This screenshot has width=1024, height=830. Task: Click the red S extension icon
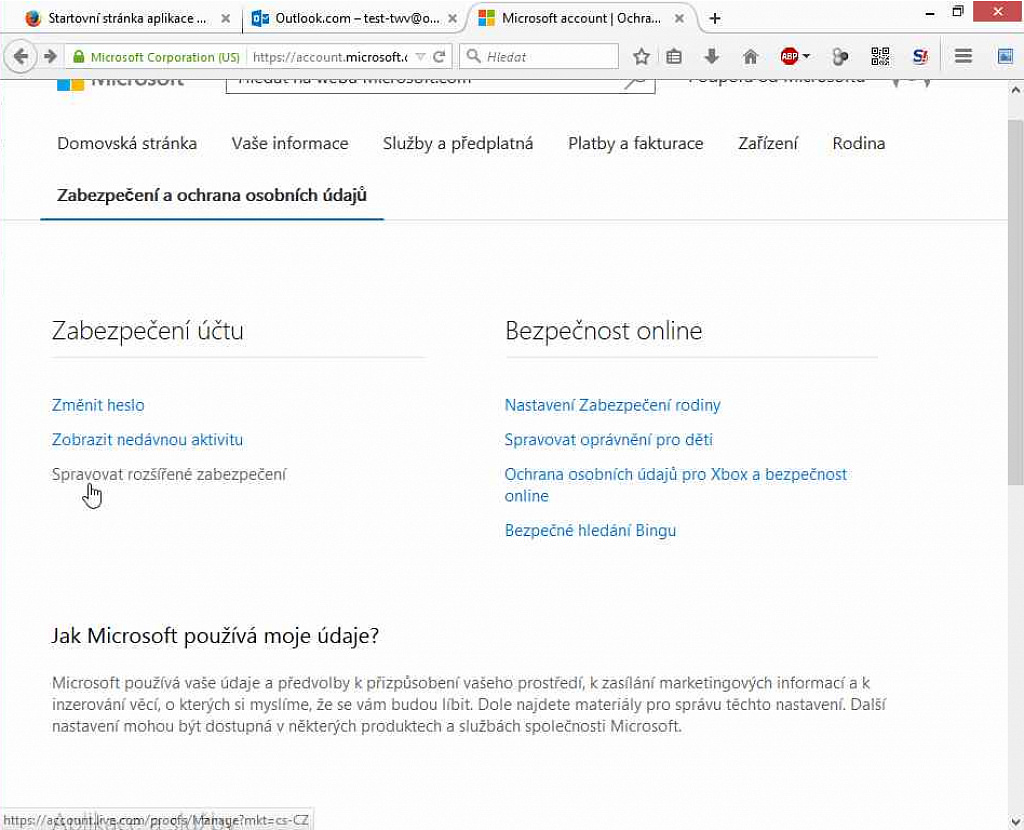[920, 57]
